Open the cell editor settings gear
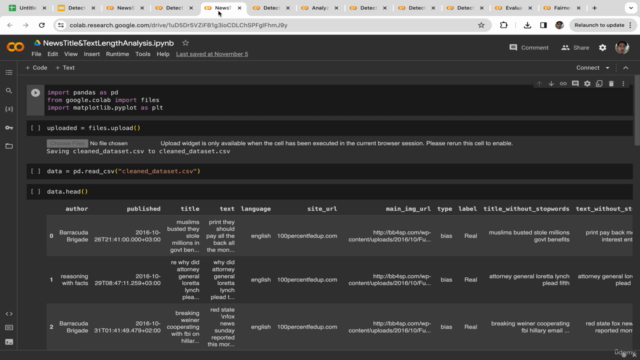 tap(587, 84)
